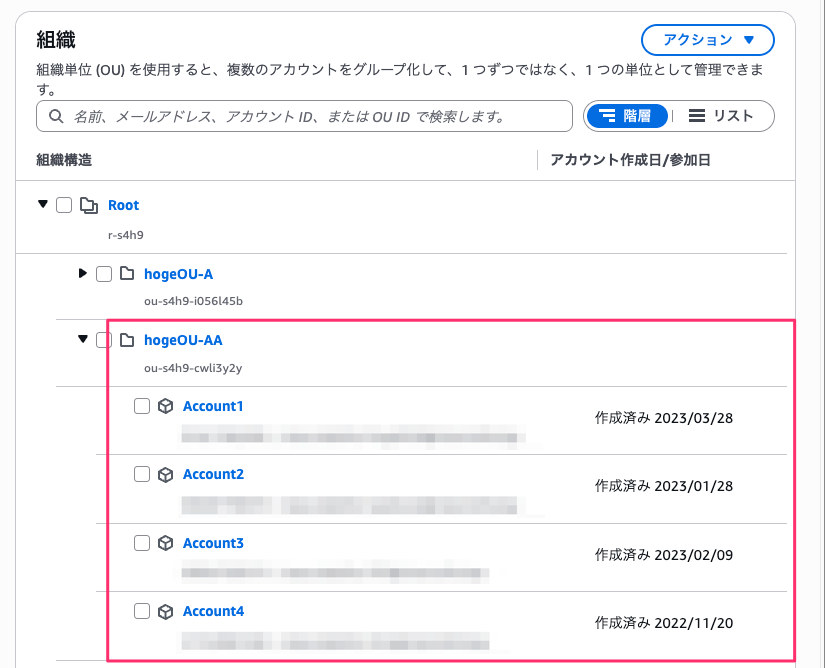Open the アクション dropdown menu

706,40
